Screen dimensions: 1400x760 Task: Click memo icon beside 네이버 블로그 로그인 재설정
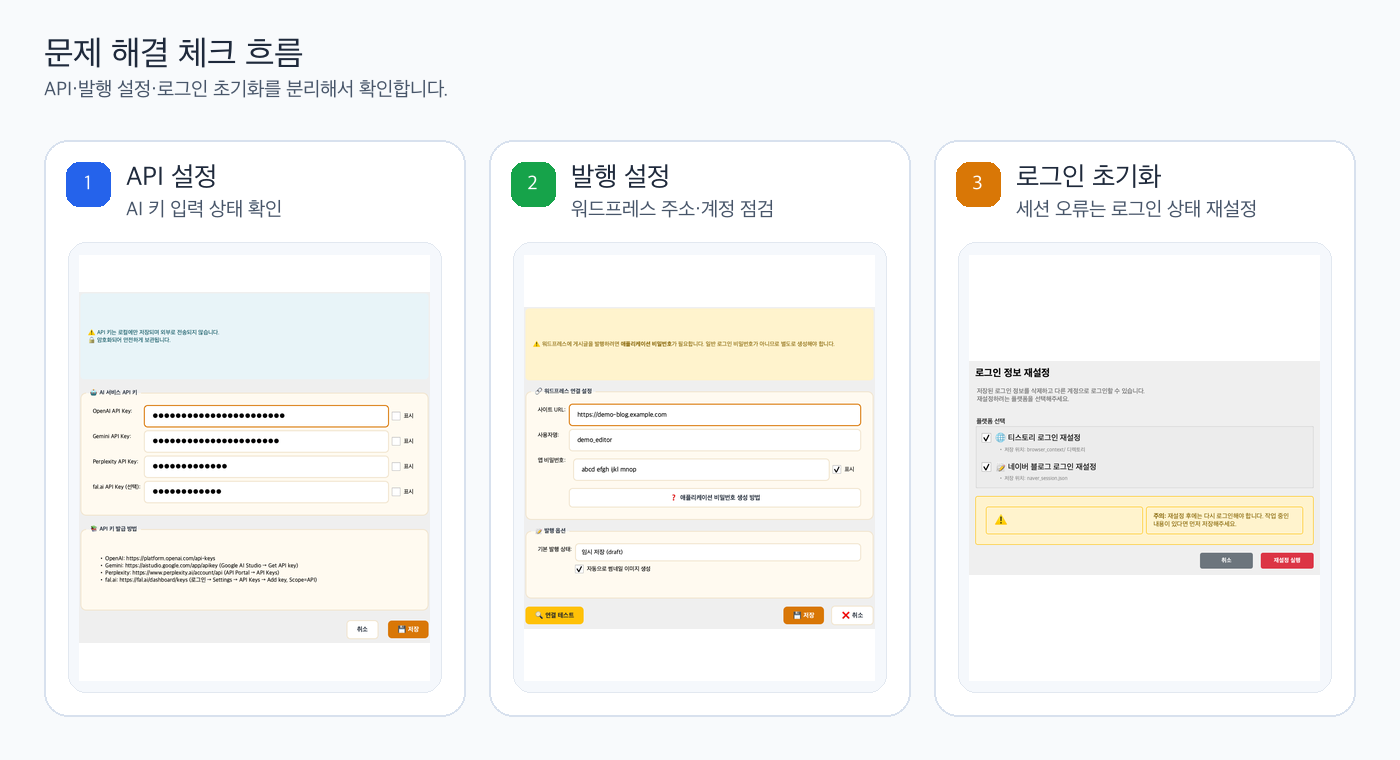[x=999, y=467]
